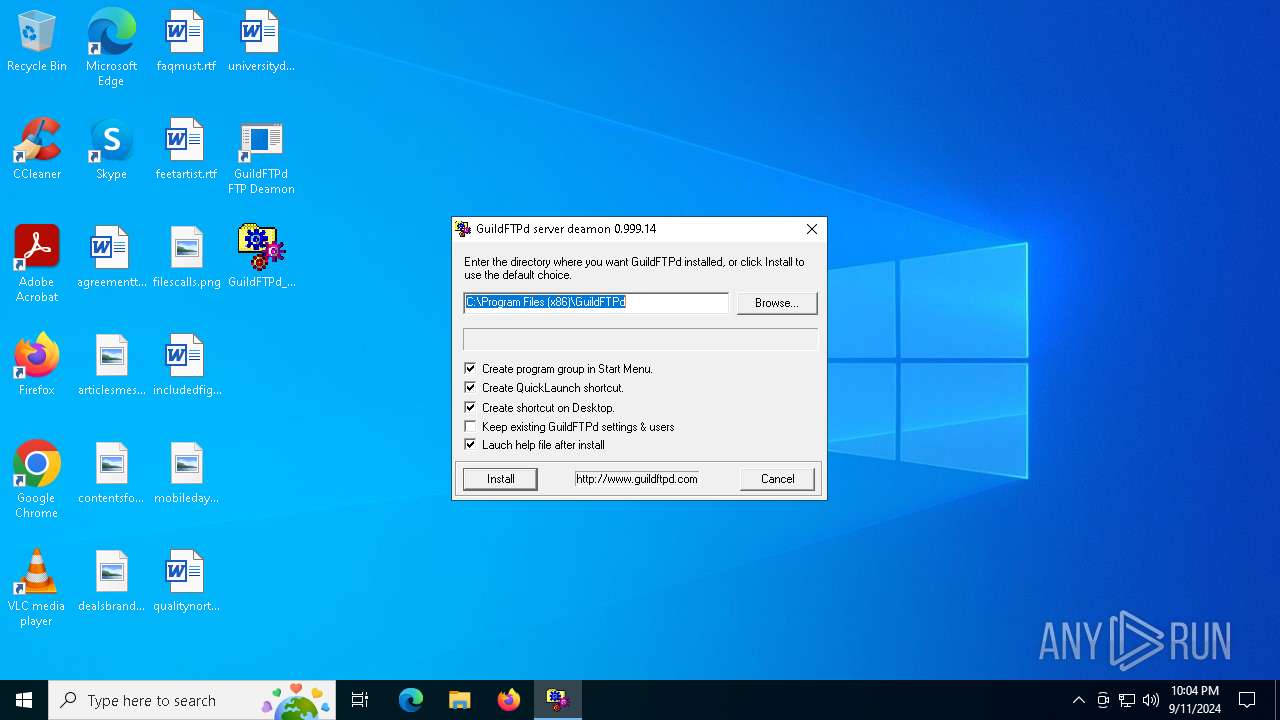Cancel the GuildFTPd installation
The image size is (1280, 720).
pos(777,479)
